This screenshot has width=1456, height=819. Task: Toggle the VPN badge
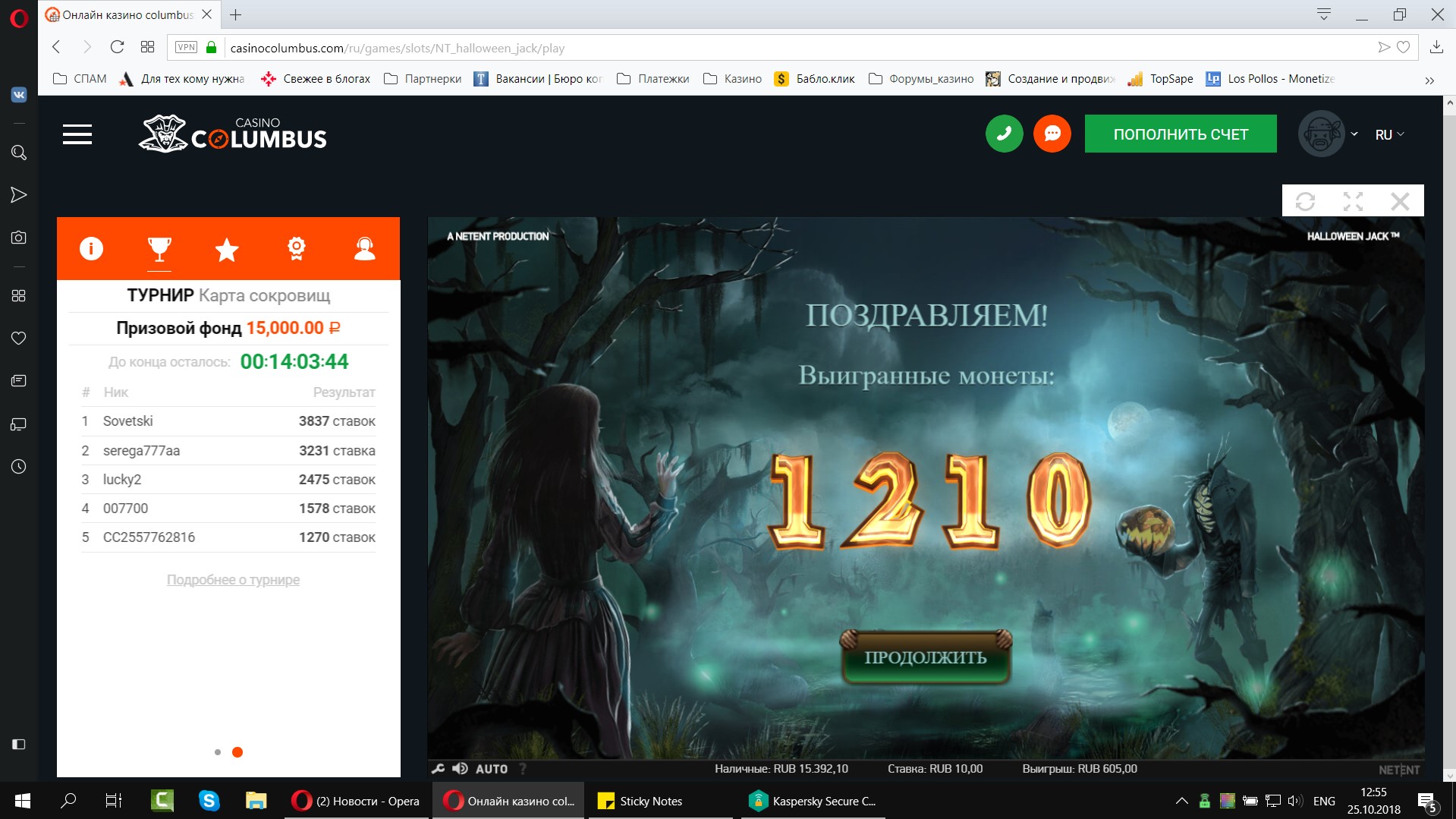186,47
